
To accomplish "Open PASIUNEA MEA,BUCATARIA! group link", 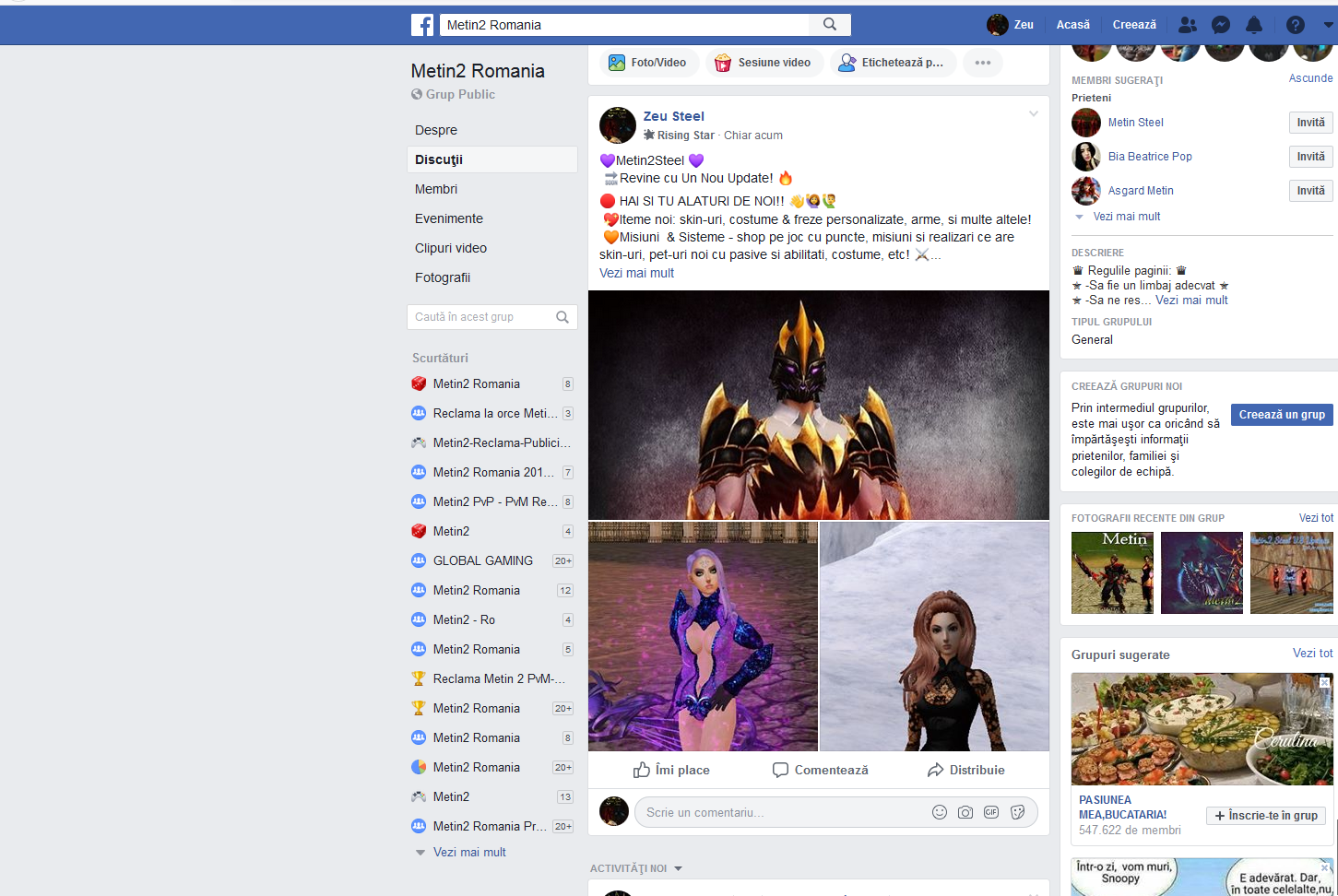I will point(1122,808).
